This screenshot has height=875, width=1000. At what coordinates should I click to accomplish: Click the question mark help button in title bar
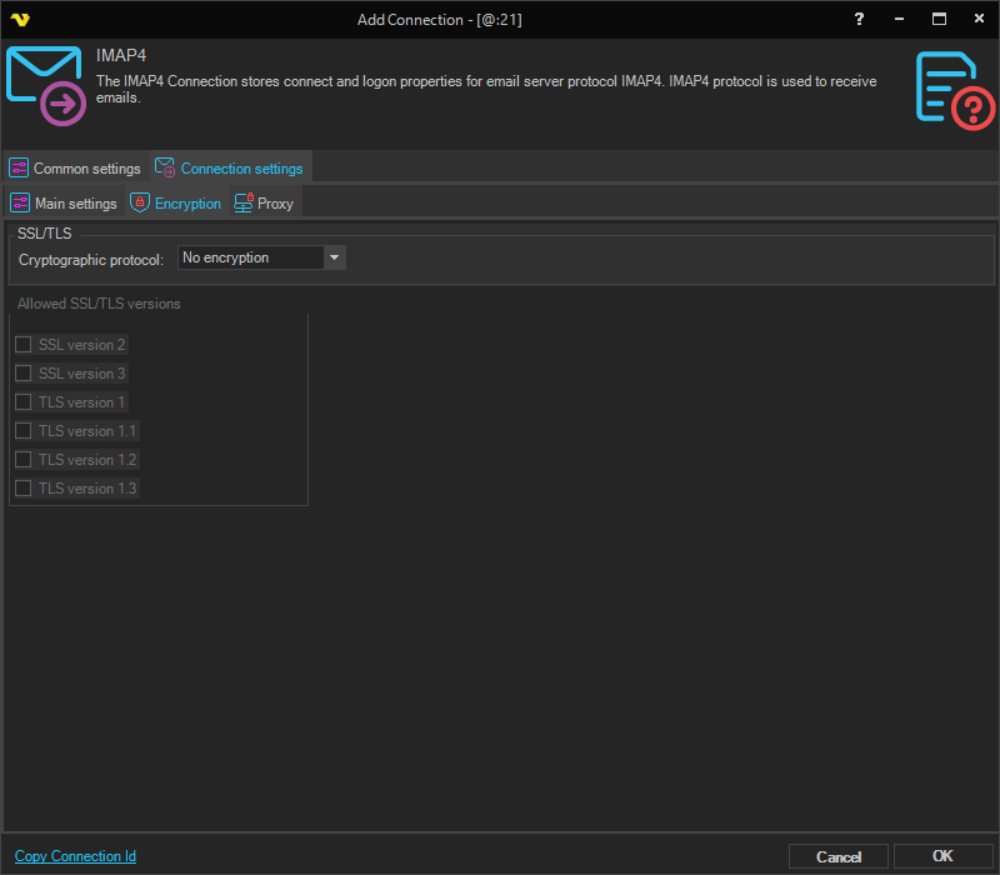pos(859,19)
